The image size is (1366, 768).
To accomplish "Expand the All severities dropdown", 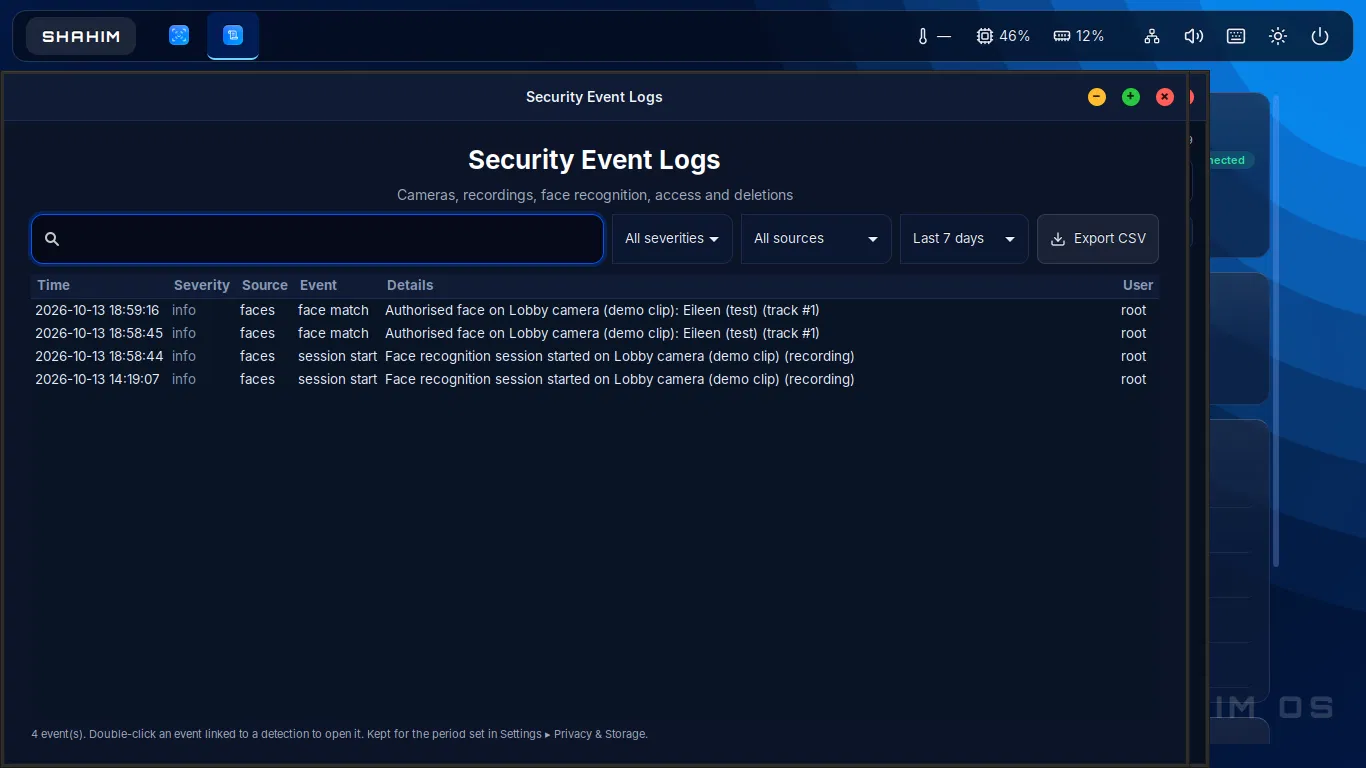I will pyautogui.click(x=672, y=239).
